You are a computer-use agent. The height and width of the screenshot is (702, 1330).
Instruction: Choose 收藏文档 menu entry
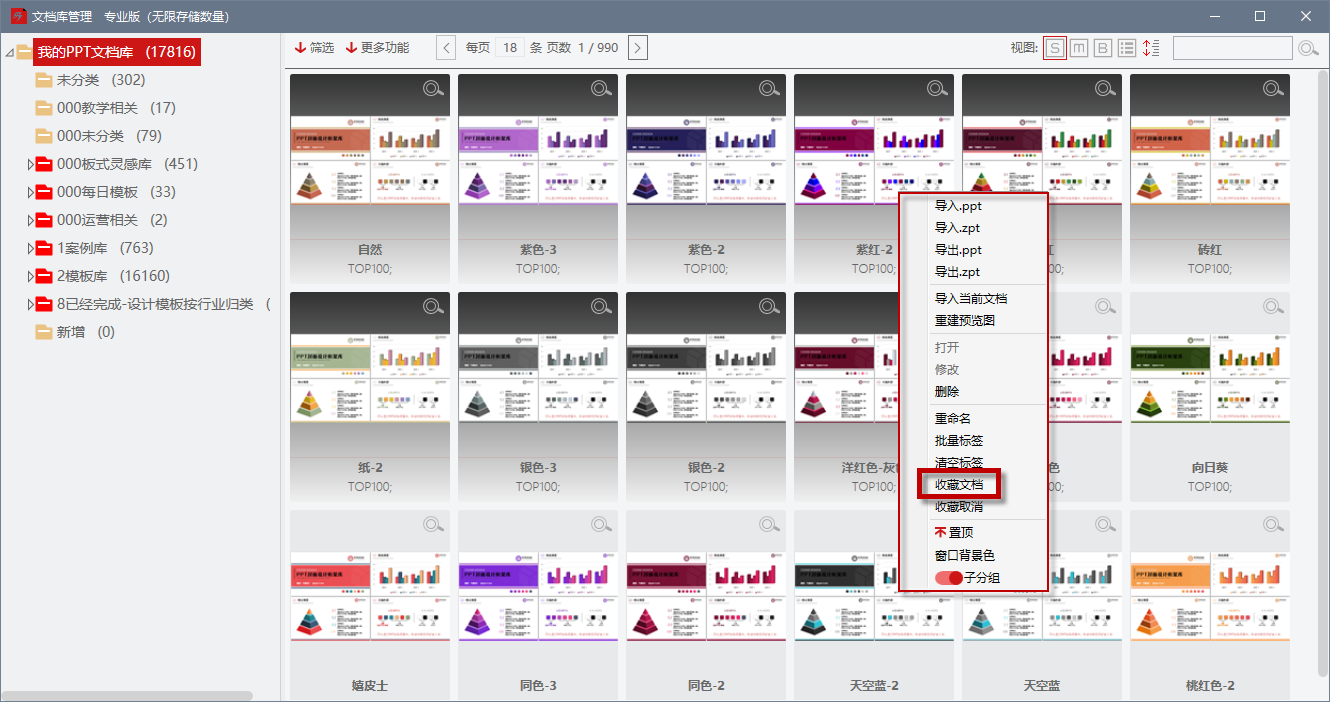(960, 485)
